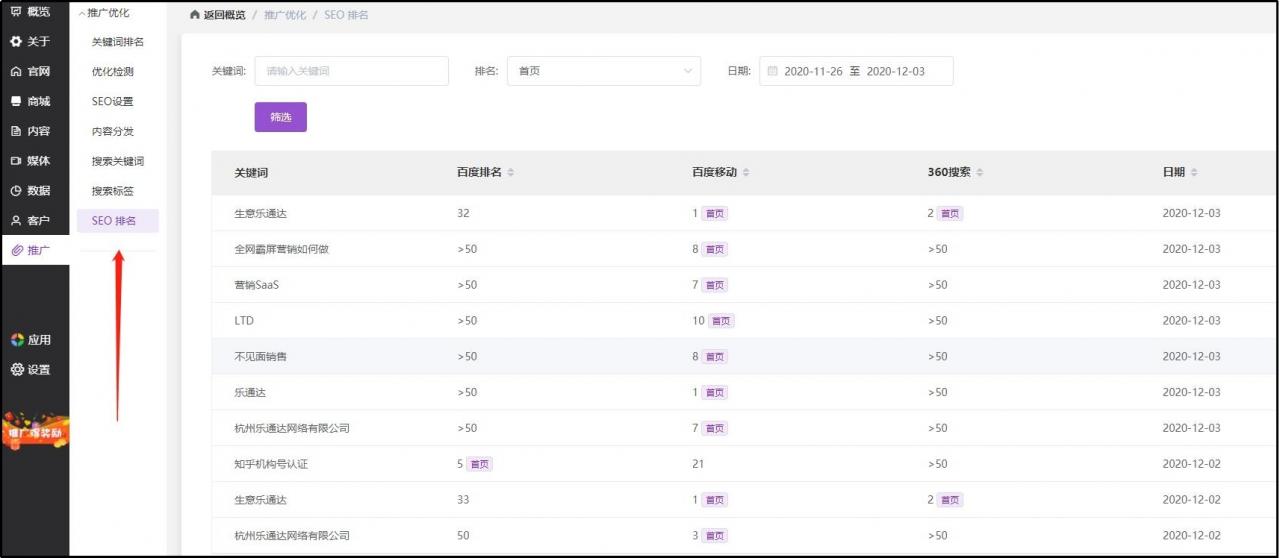This screenshot has height=558, width=1280.
Task: Collapse the 推广优化 submenu group
Action: (x=104, y=13)
